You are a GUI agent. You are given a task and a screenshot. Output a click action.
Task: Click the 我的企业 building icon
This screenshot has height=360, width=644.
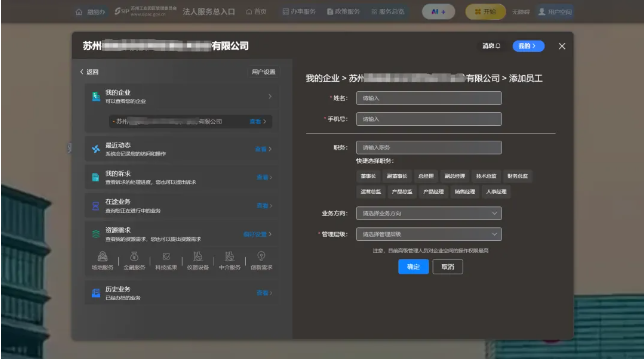[96, 96]
